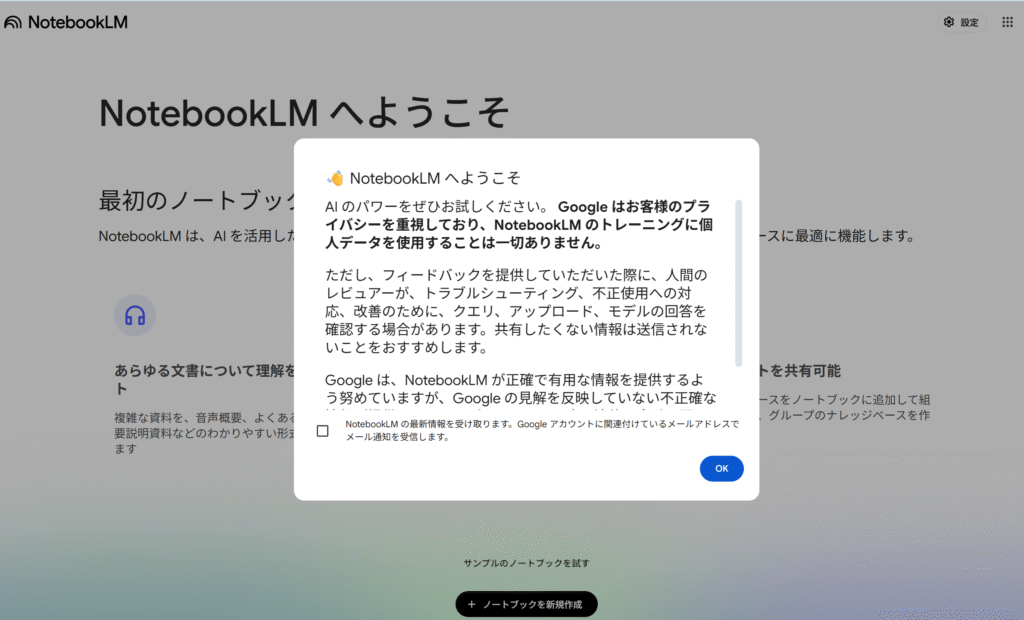
Task: Click the paragraph starting Google は、NotebookLM が正確
Action: click(520, 389)
